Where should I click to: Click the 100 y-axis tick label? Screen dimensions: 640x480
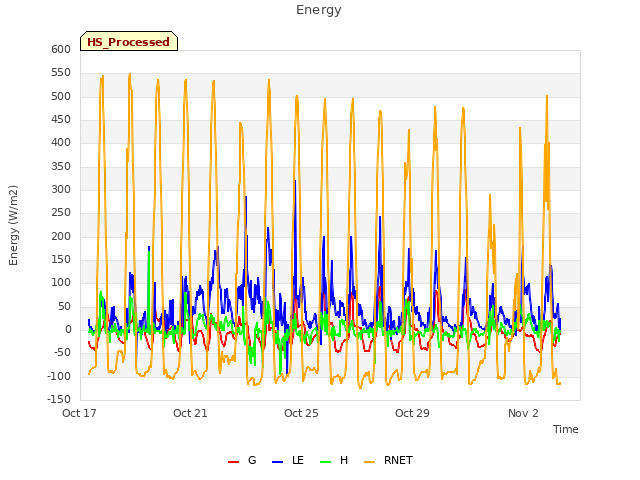tap(61, 283)
